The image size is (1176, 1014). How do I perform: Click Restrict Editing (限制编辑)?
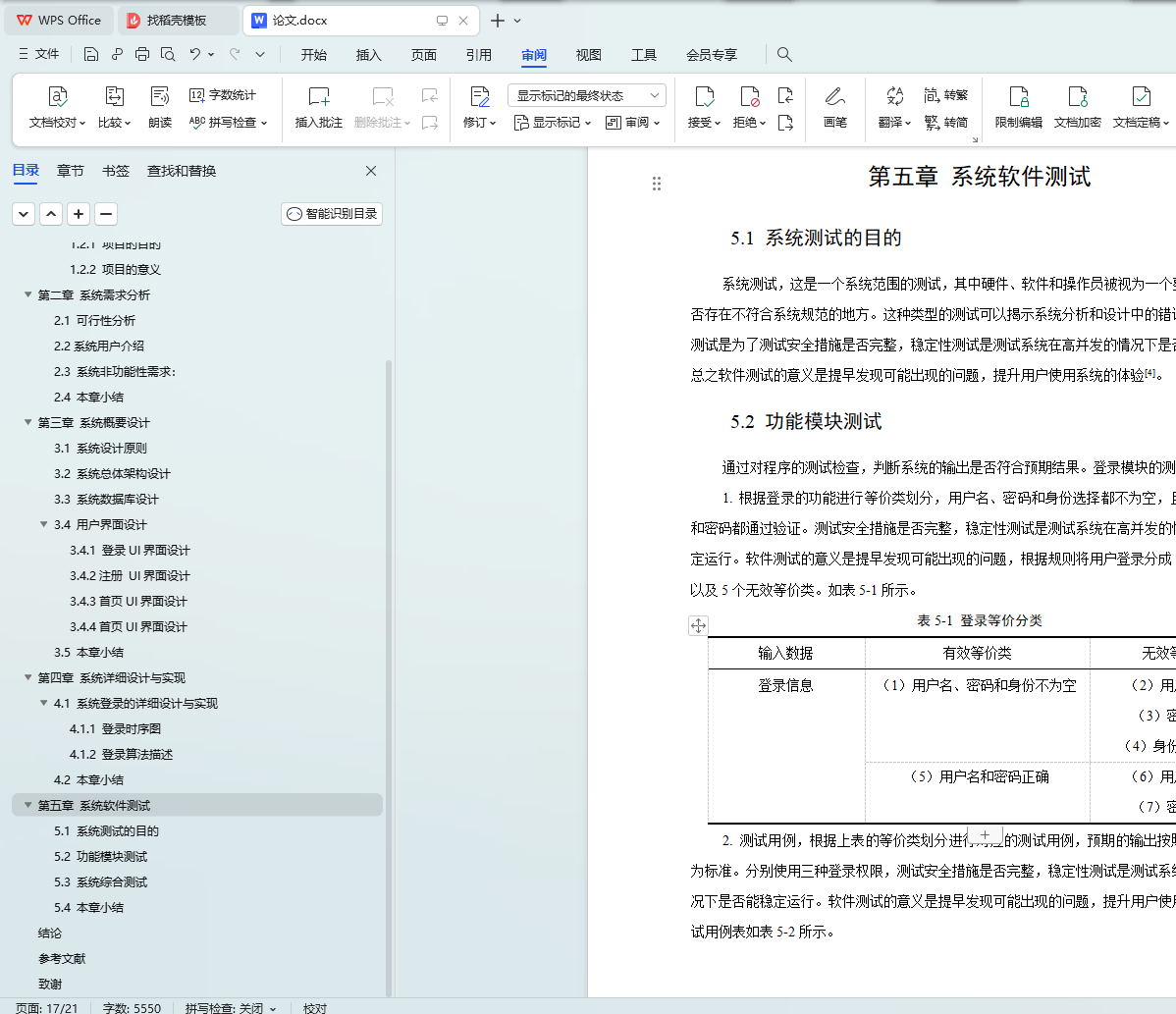[x=1019, y=107]
